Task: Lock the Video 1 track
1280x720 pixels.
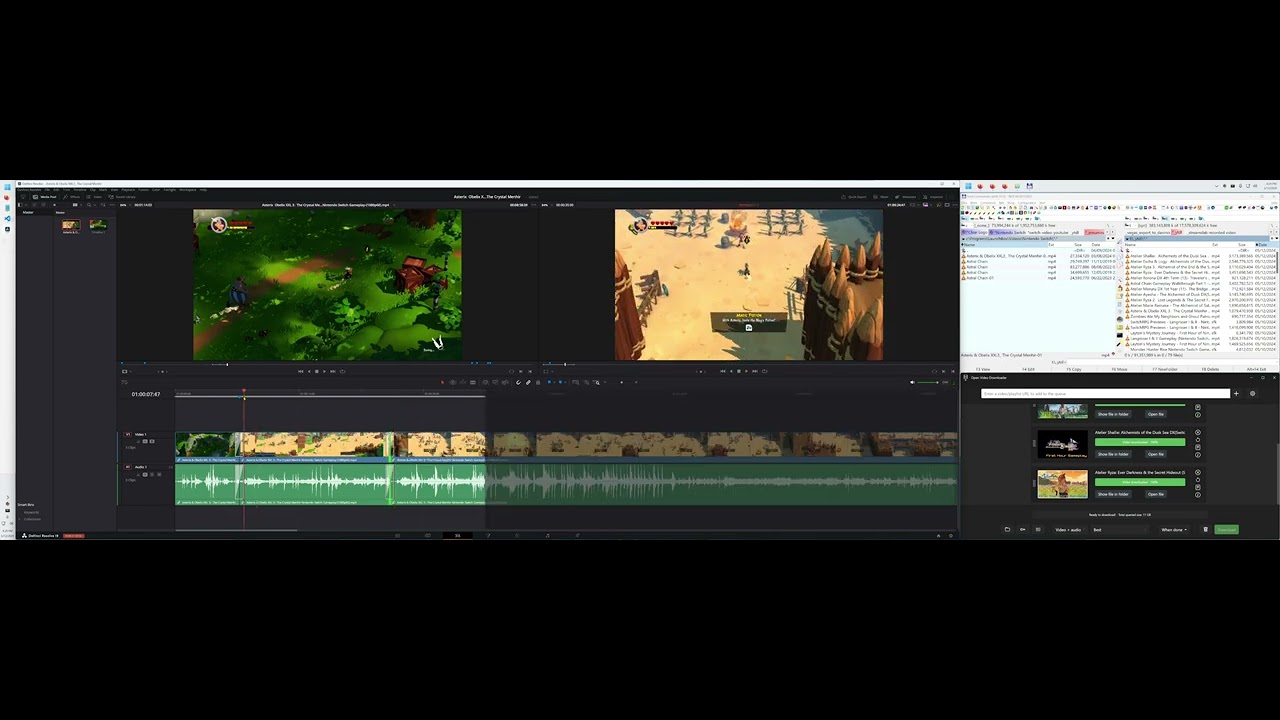Action: (x=138, y=441)
